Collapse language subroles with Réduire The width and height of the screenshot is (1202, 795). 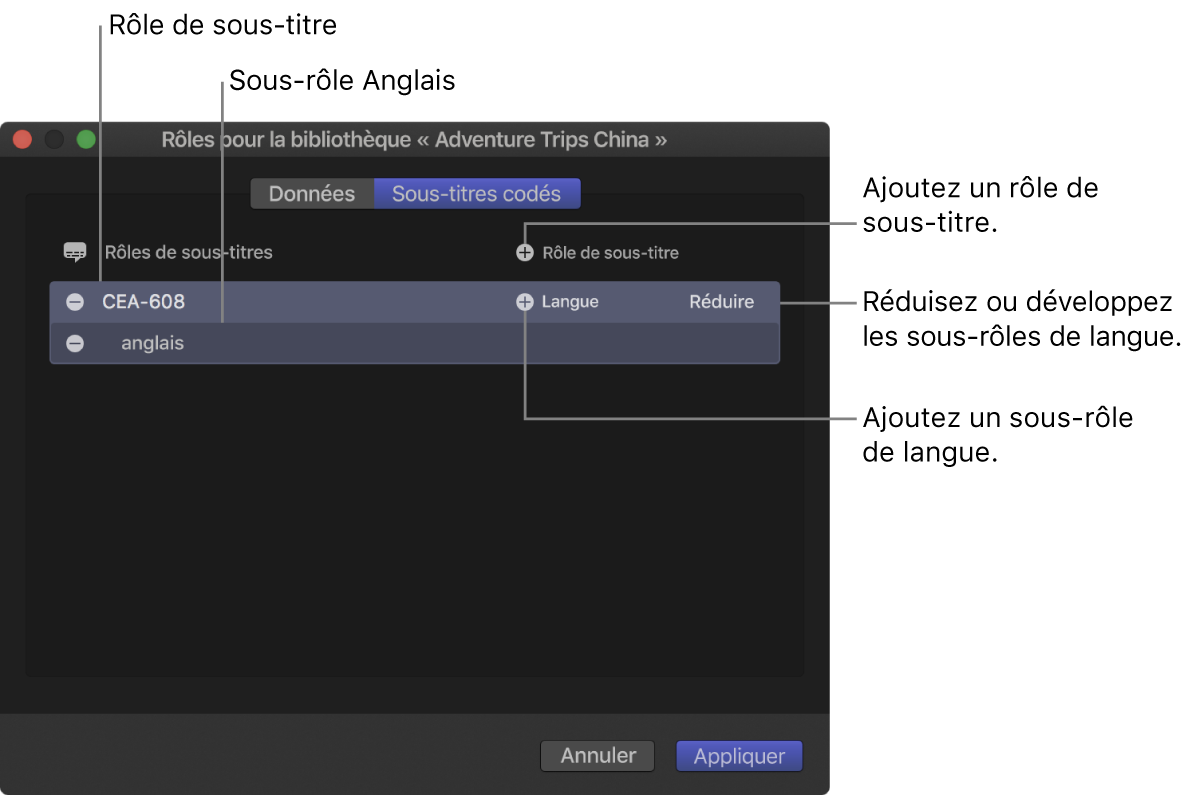[721, 301]
